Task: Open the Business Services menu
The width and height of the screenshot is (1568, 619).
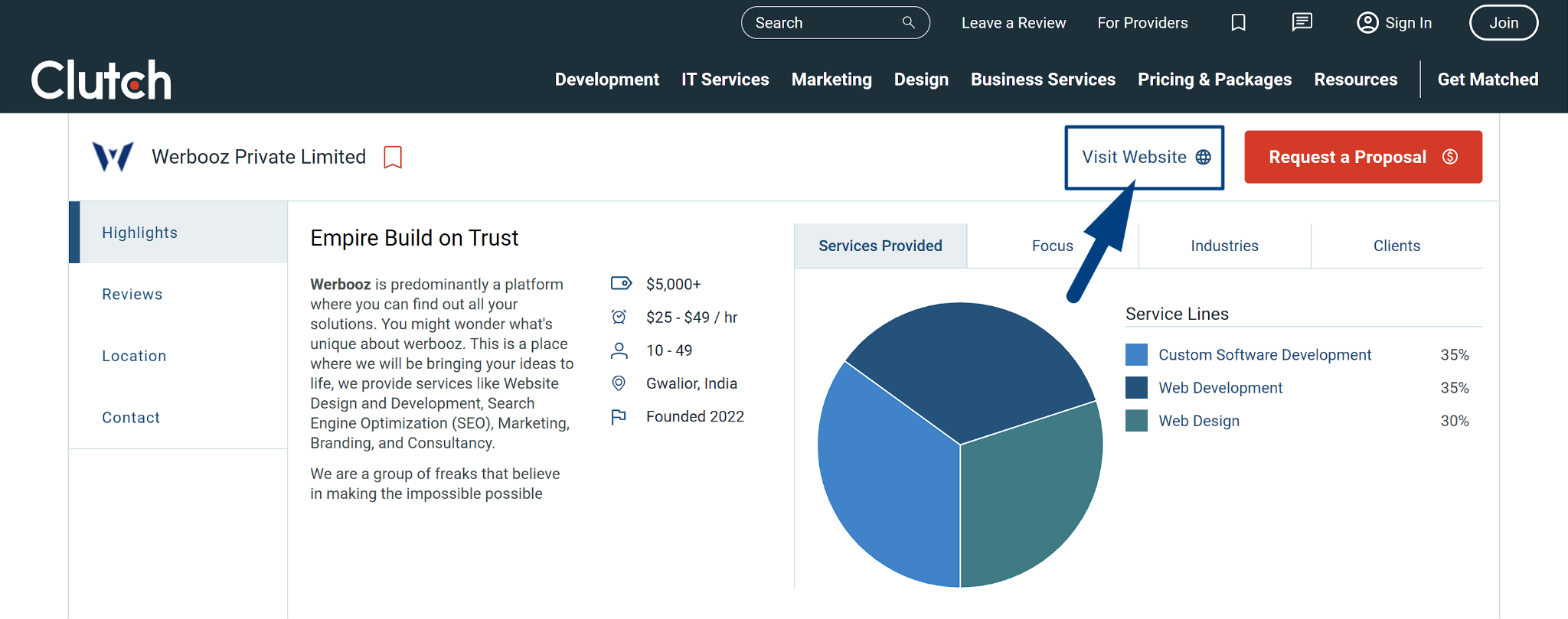Action: point(1043,80)
